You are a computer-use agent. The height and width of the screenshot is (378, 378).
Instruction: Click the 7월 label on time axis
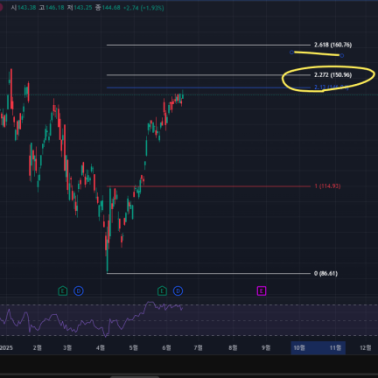[198, 348]
